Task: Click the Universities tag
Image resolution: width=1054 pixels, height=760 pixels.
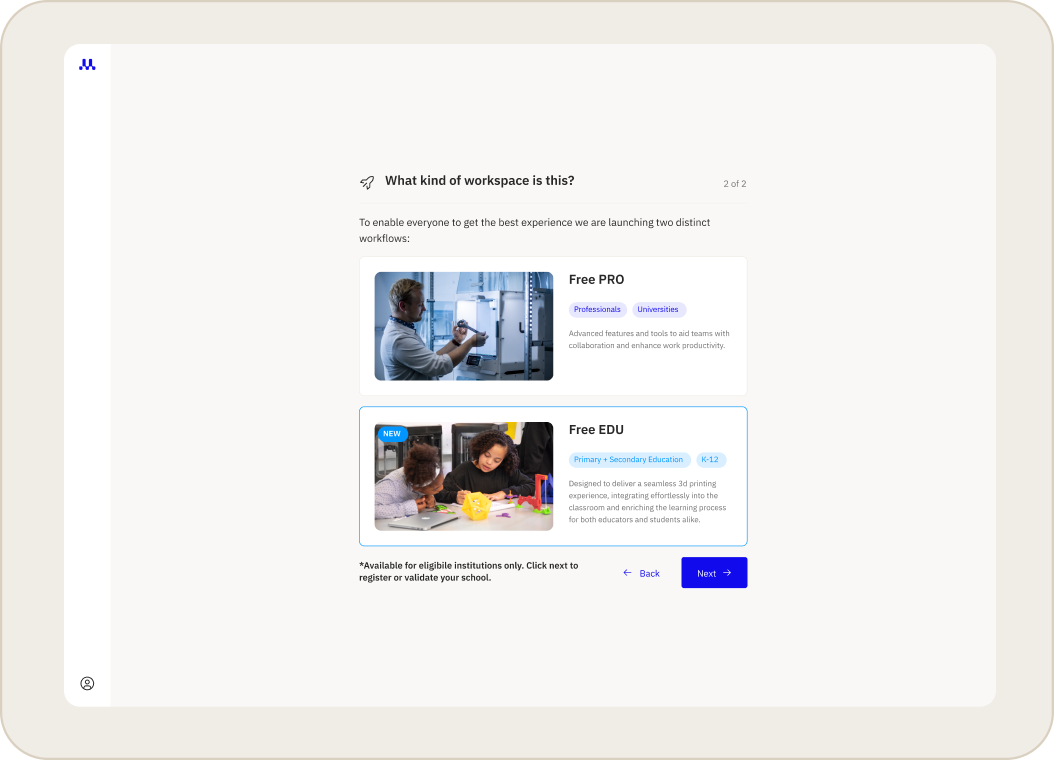Action: pyautogui.click(x=659, y=310)
